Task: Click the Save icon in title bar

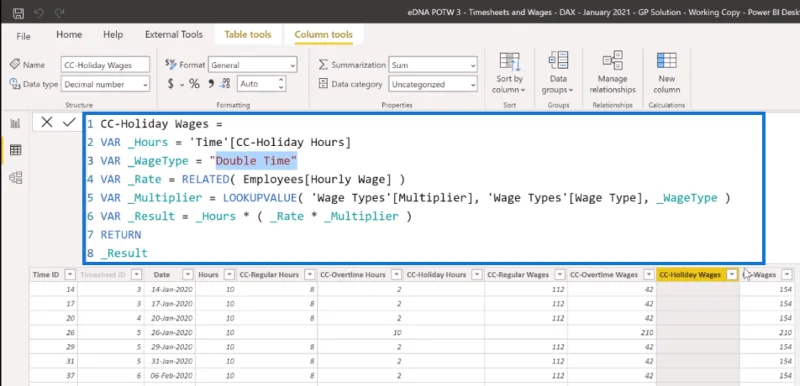Action: pyautogui.click(x=18, y=13)
